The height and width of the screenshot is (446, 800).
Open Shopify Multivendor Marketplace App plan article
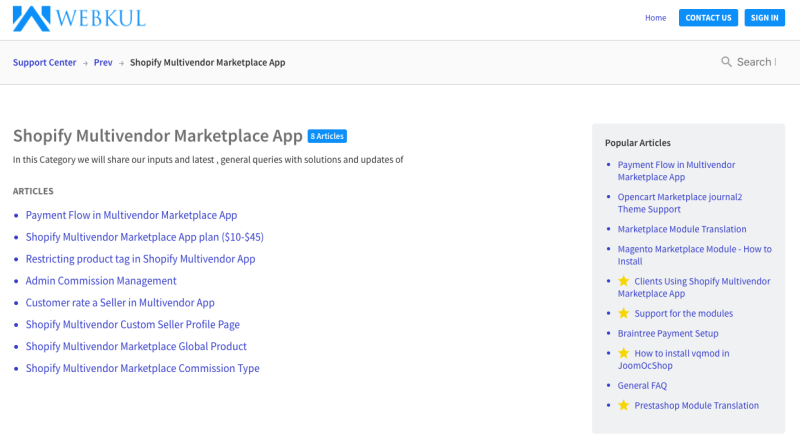[144, 237]
